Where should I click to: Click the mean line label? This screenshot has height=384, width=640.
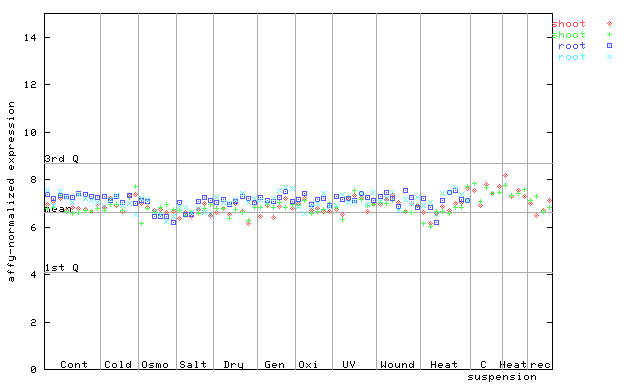(58, 209)
